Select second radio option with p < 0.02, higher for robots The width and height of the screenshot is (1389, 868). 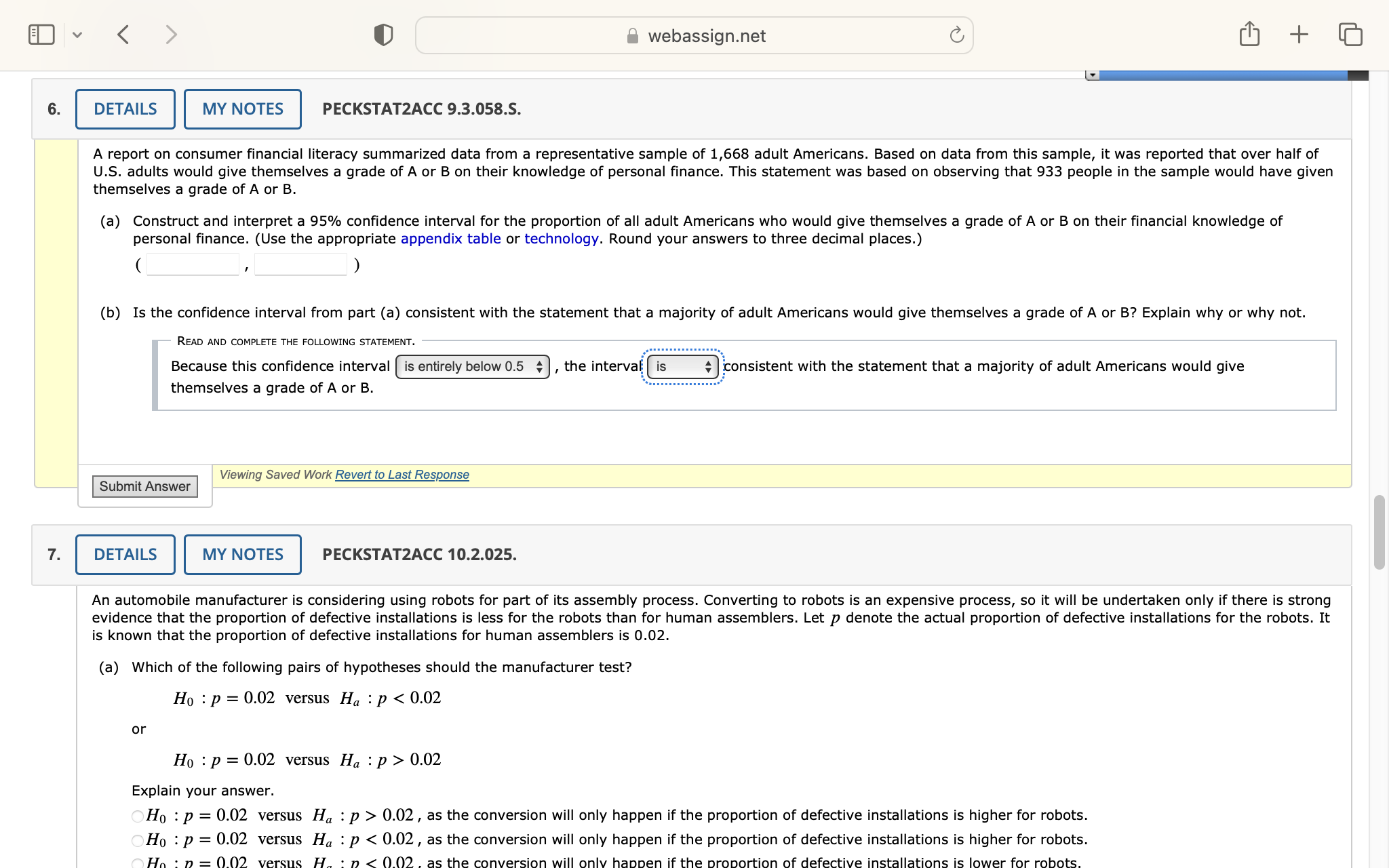point(138,840)
